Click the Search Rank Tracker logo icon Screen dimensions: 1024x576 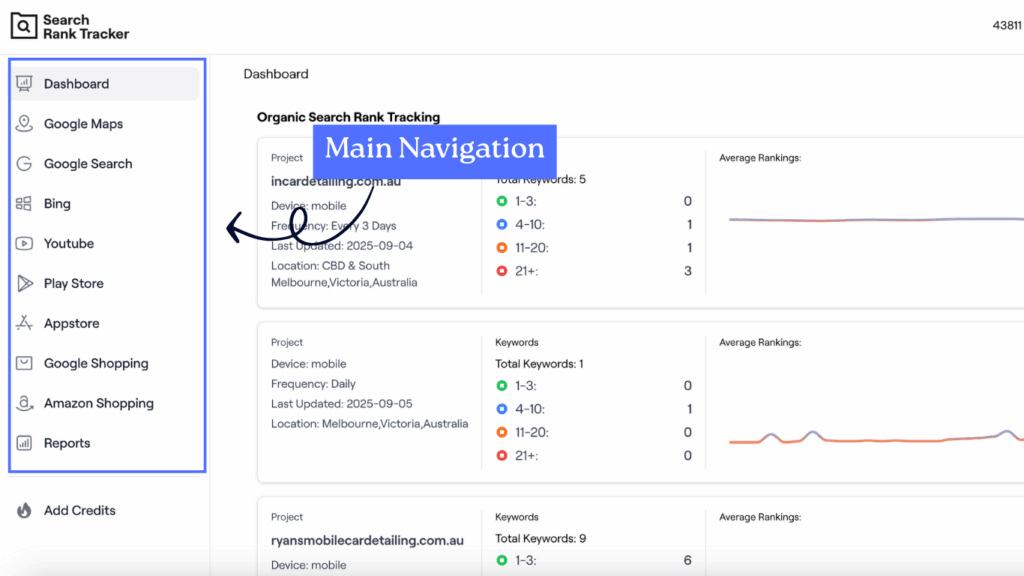(x=24, y=26)
